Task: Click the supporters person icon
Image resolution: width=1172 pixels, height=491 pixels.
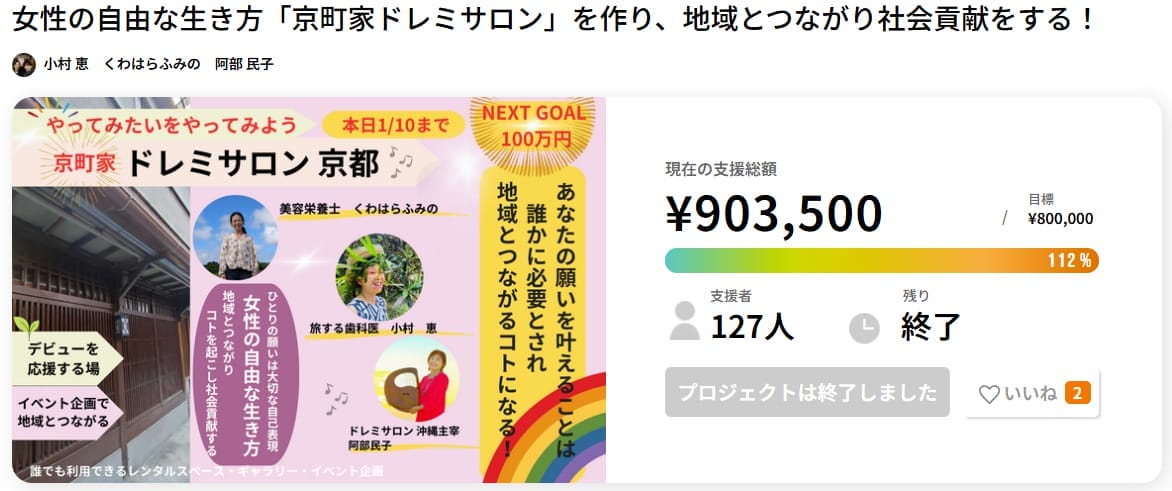Action: click(685, 320)
